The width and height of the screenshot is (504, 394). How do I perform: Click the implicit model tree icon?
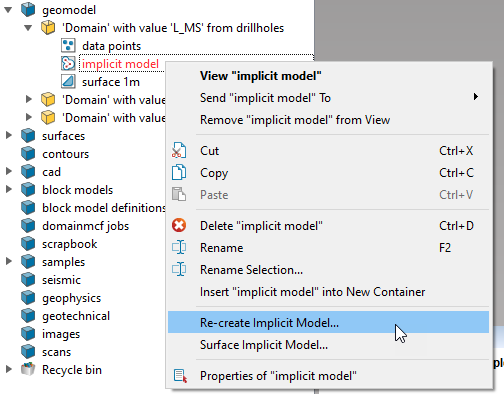click(x=68, y=64)
